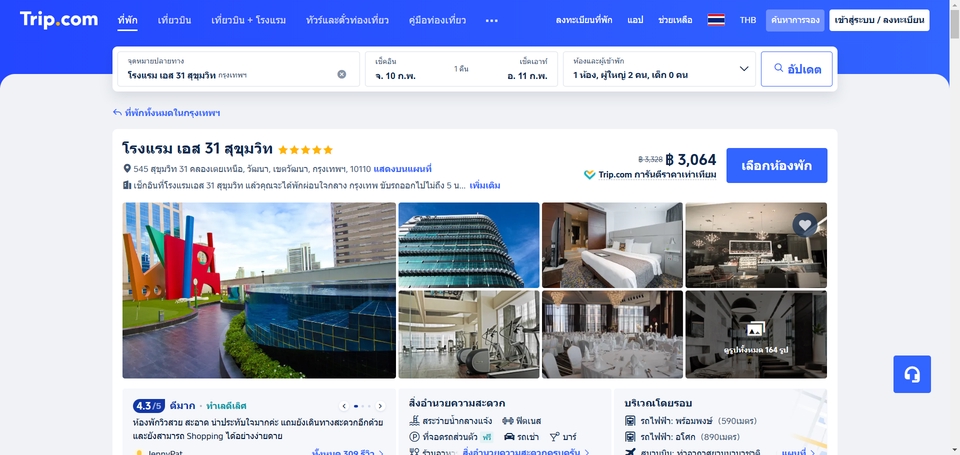Click the เลือกห้องพัก button

pyautogui.click(x=776, y=165)
